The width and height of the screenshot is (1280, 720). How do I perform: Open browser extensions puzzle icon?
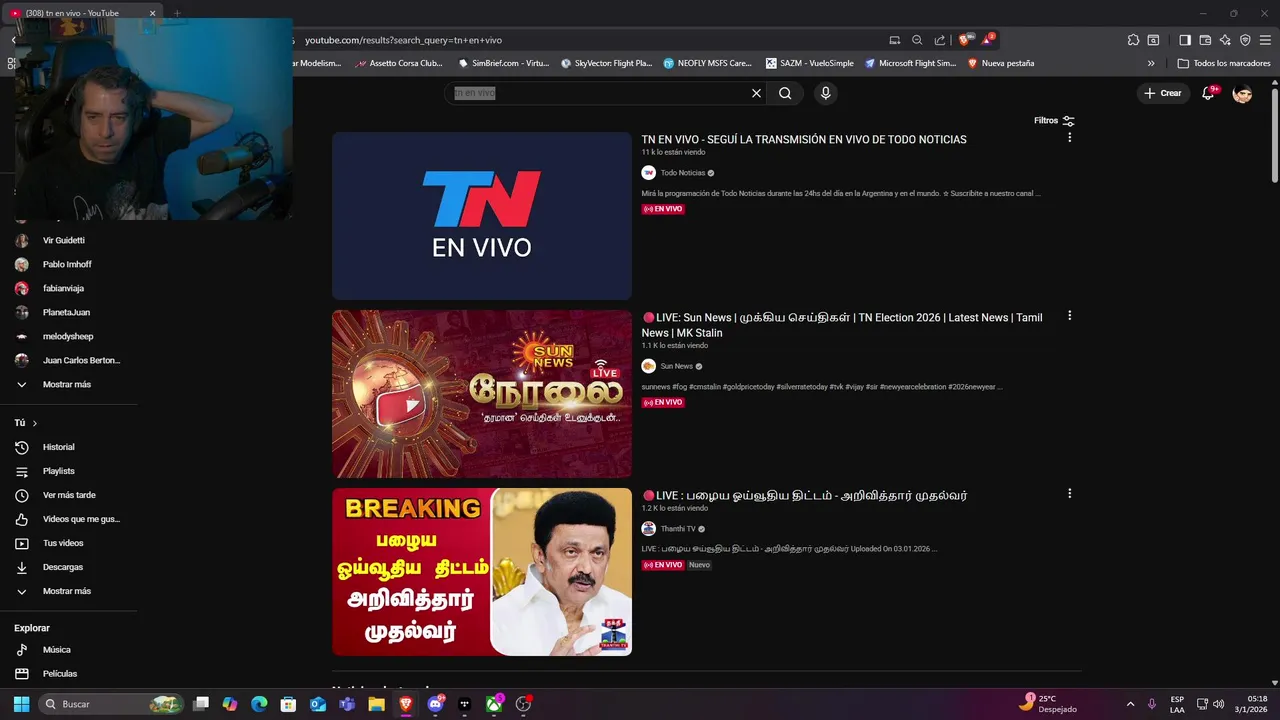pos(1133,40)
